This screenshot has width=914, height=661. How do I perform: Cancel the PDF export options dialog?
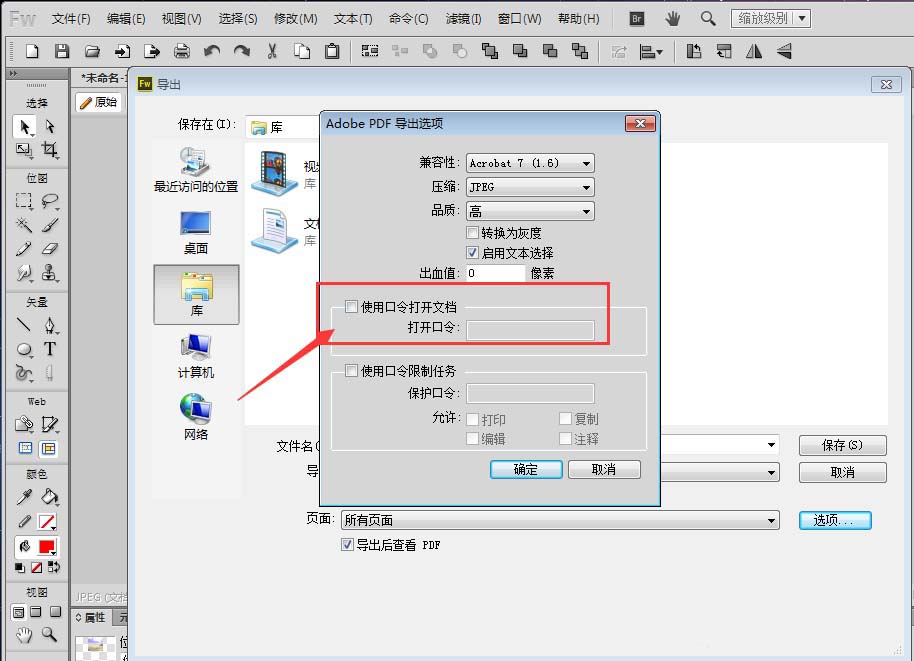click(604, 469)
